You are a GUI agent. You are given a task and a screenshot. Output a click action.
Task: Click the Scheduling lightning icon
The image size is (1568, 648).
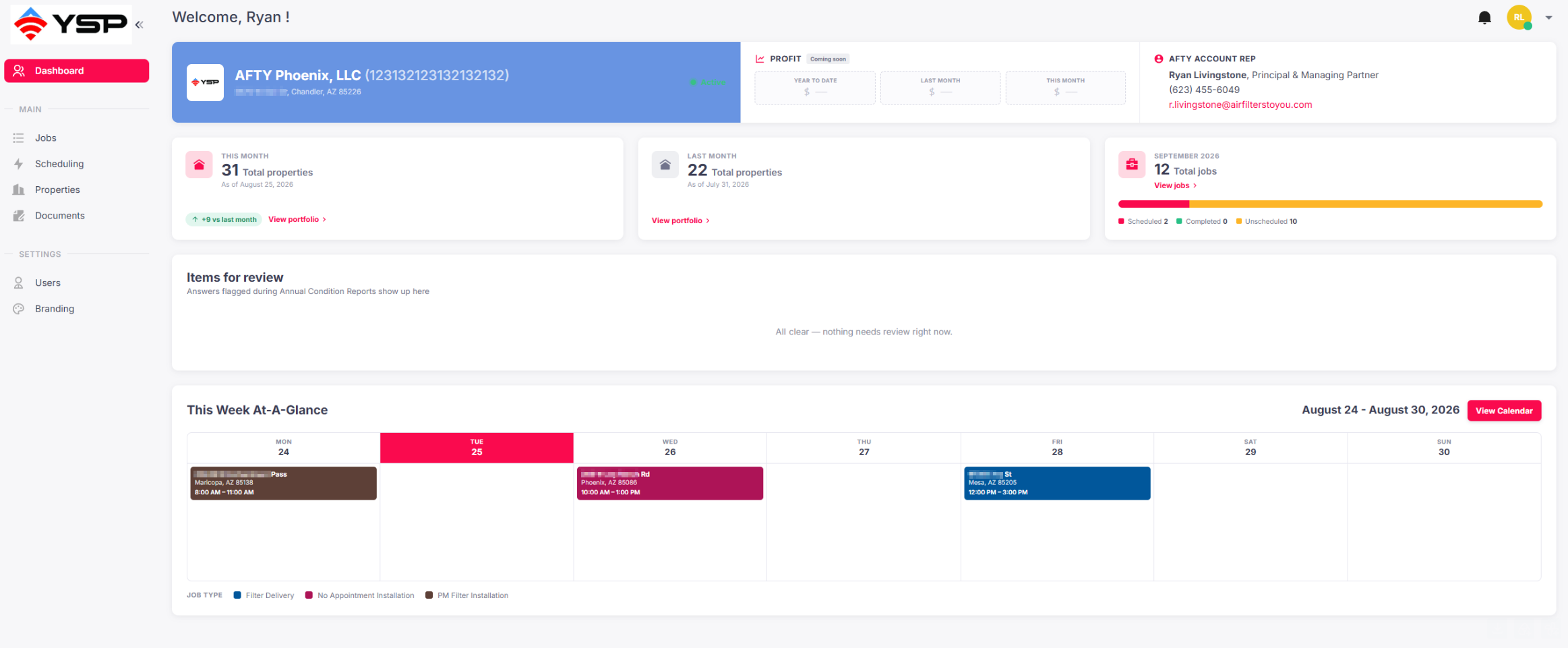pyautogui.click(x=19, y=164)
